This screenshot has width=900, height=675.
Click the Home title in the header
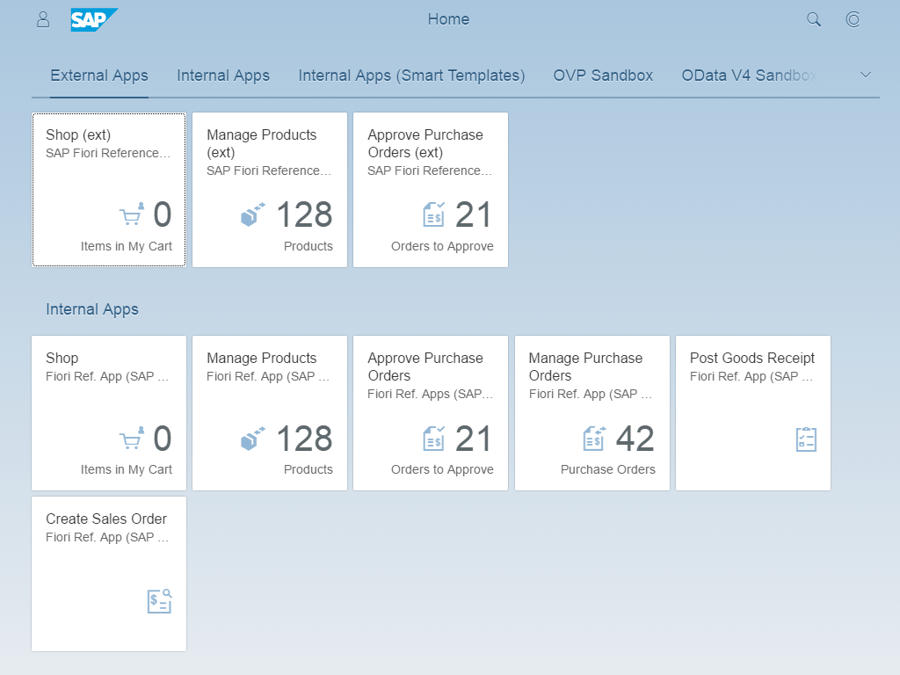pyautogui.click(x=447, y=19)
